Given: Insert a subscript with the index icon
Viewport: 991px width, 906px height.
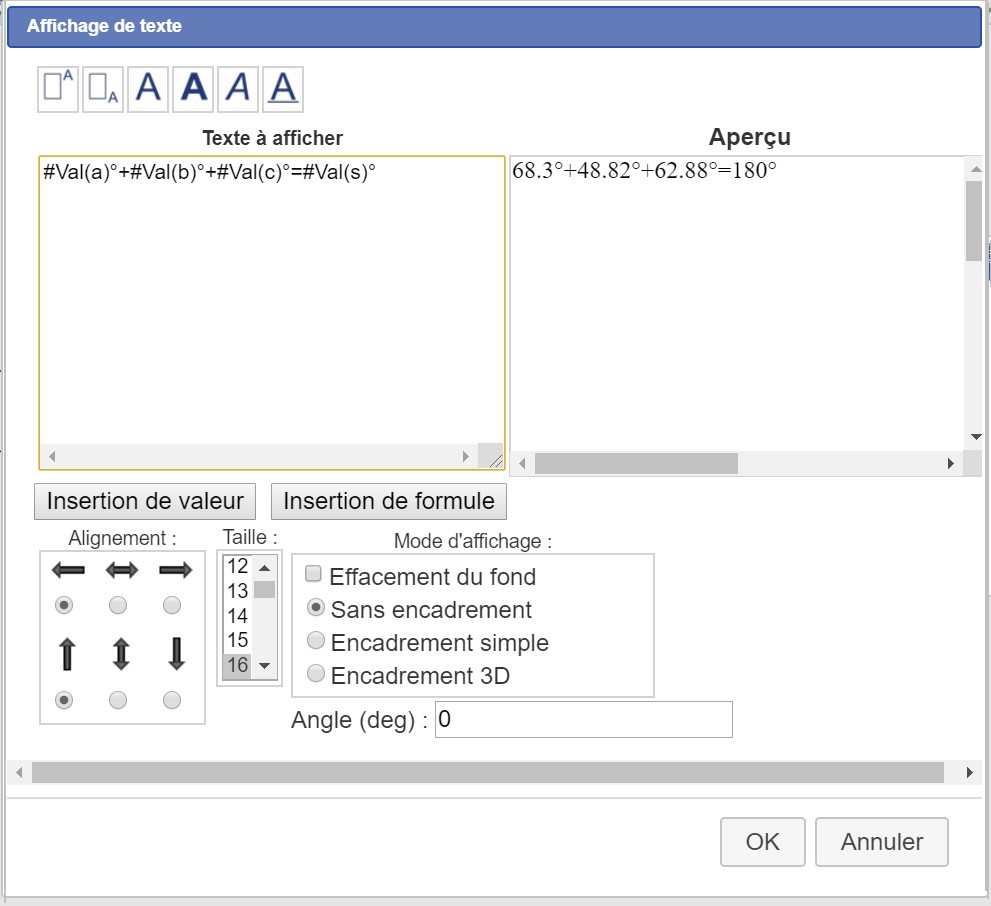Looking at the screenshot, I should click(x=102, y=88).
